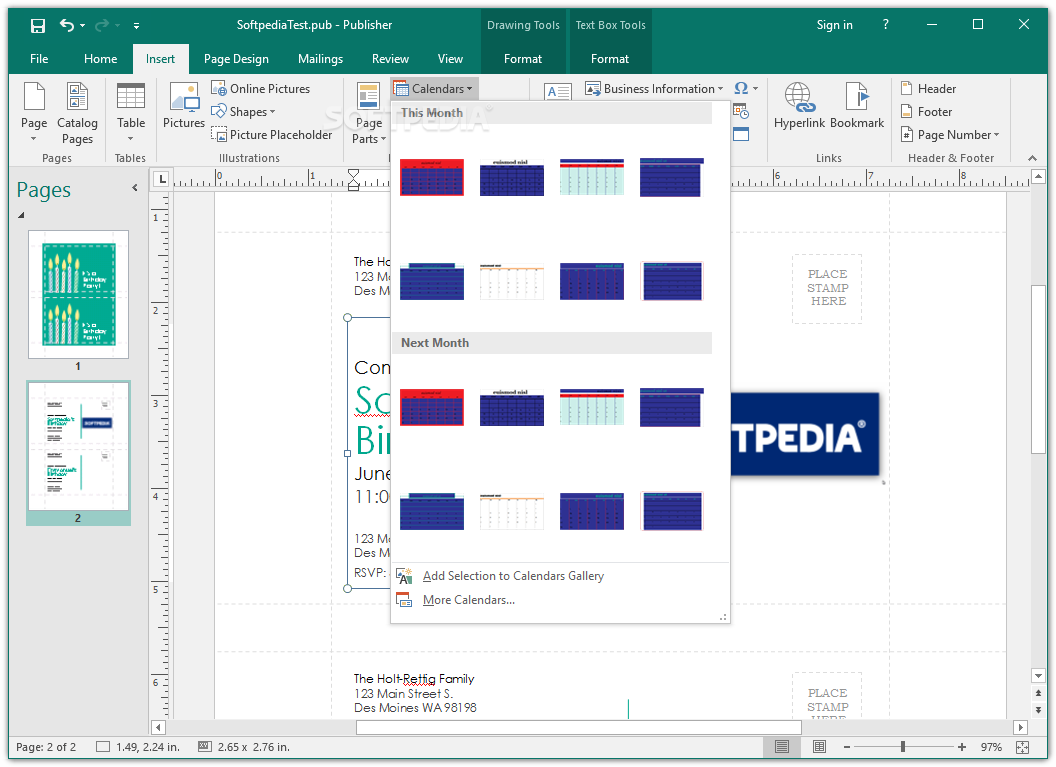Switch to the Page Design tab
Image resolution: width=1056 pixels, height=767 pixels.
coord(236,59)
